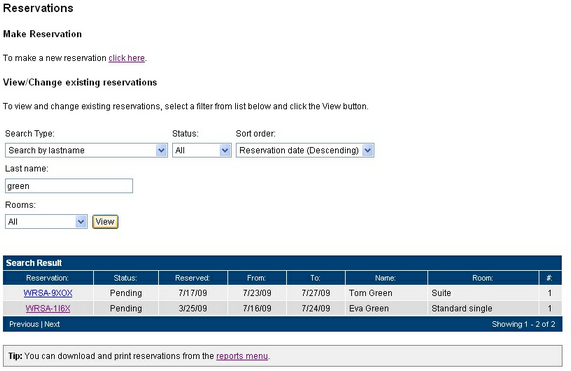Click Pending status in Eva Green row
This screenshot has width=571, height=371.
126,308
